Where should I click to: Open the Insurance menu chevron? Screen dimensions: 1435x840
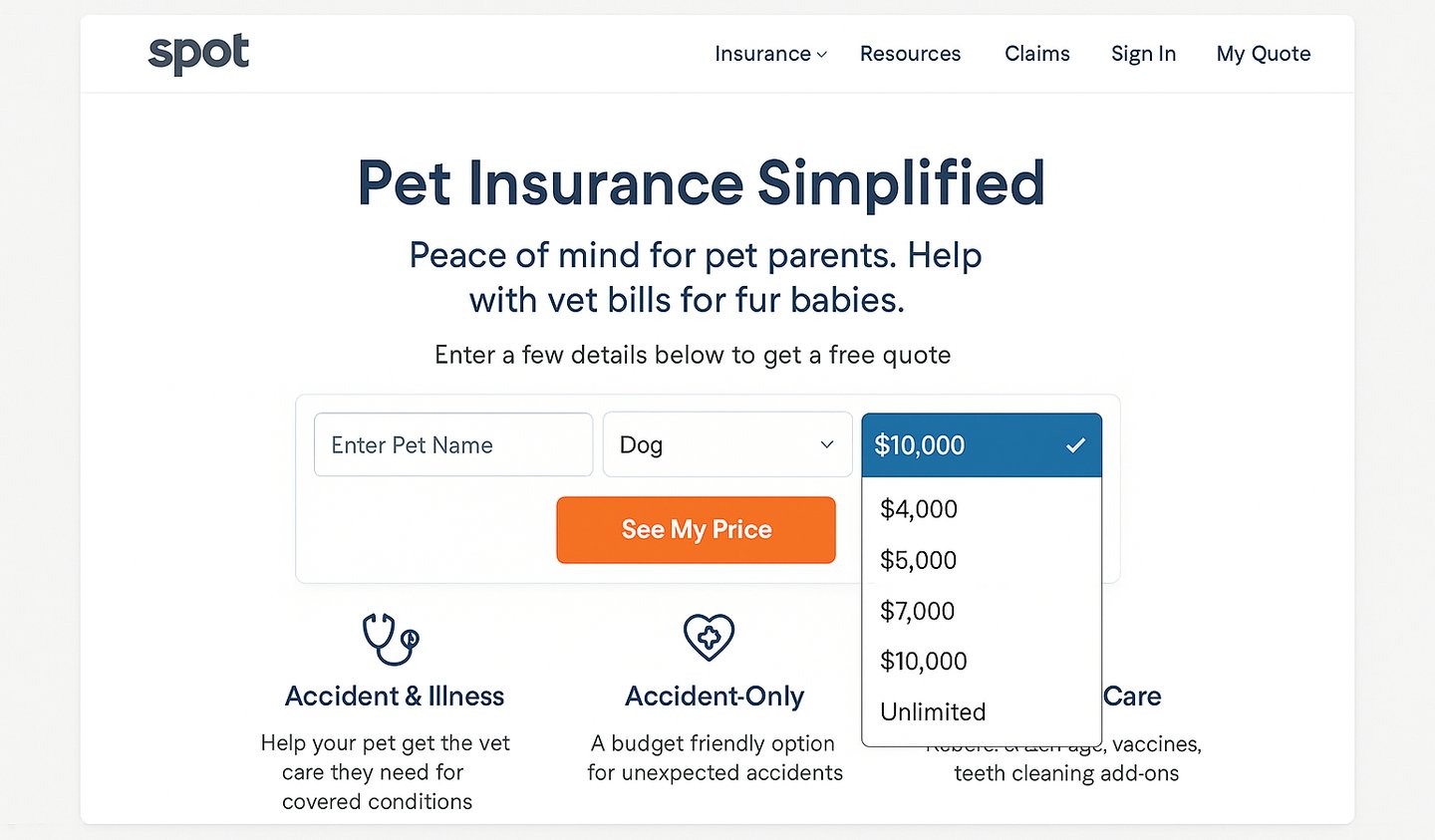point(822,55)
